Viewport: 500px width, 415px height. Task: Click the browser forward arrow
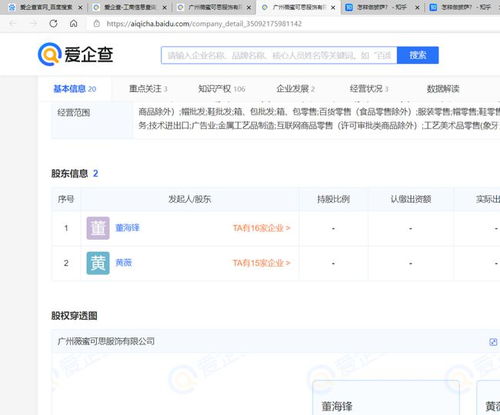(33, 23)
